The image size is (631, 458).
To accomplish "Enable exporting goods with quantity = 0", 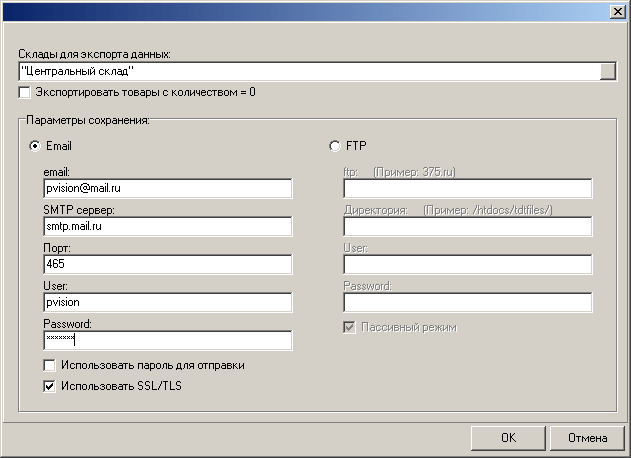I will (x=25, y=93).
